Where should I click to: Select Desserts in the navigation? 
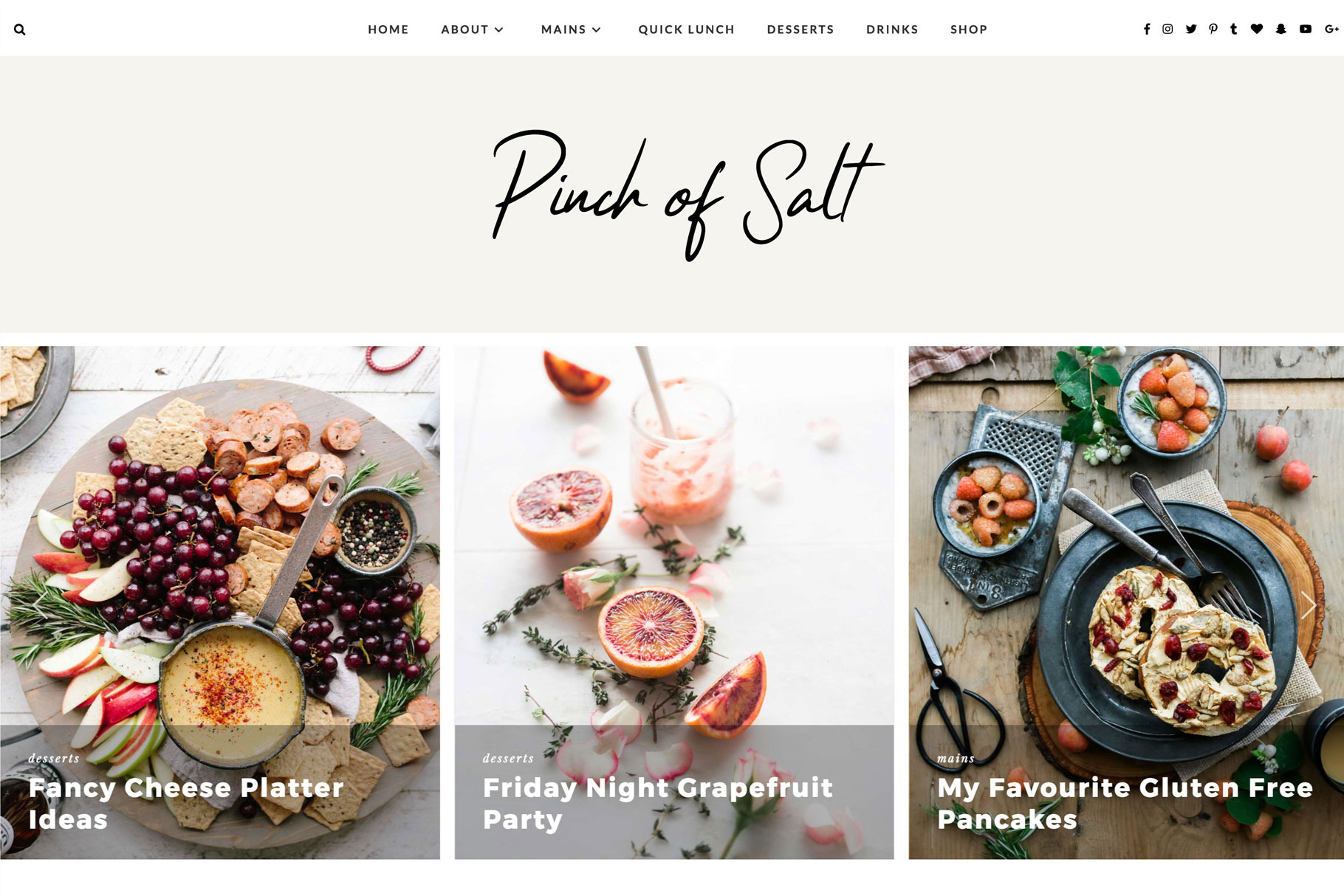pos(800,30)
